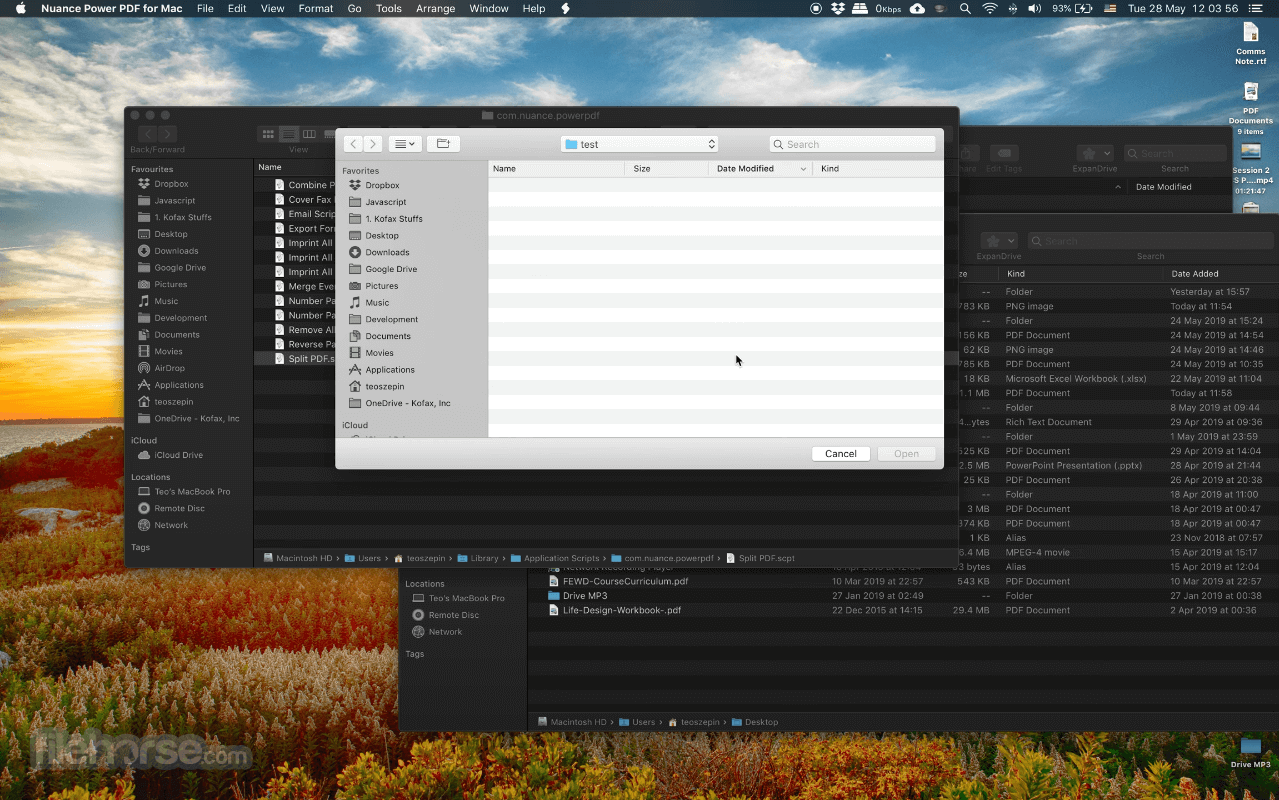Select Development in the dialog sidebar

click(391, 319)
